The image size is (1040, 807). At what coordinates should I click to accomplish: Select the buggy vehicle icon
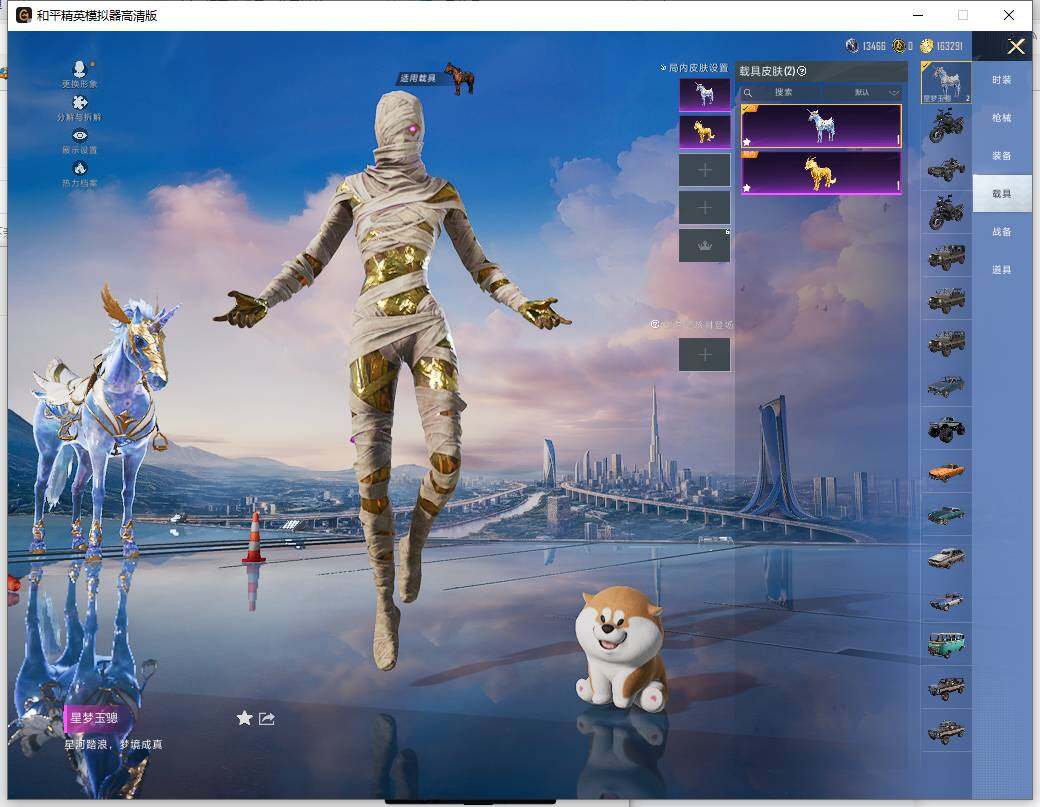[x=946, y=169]
